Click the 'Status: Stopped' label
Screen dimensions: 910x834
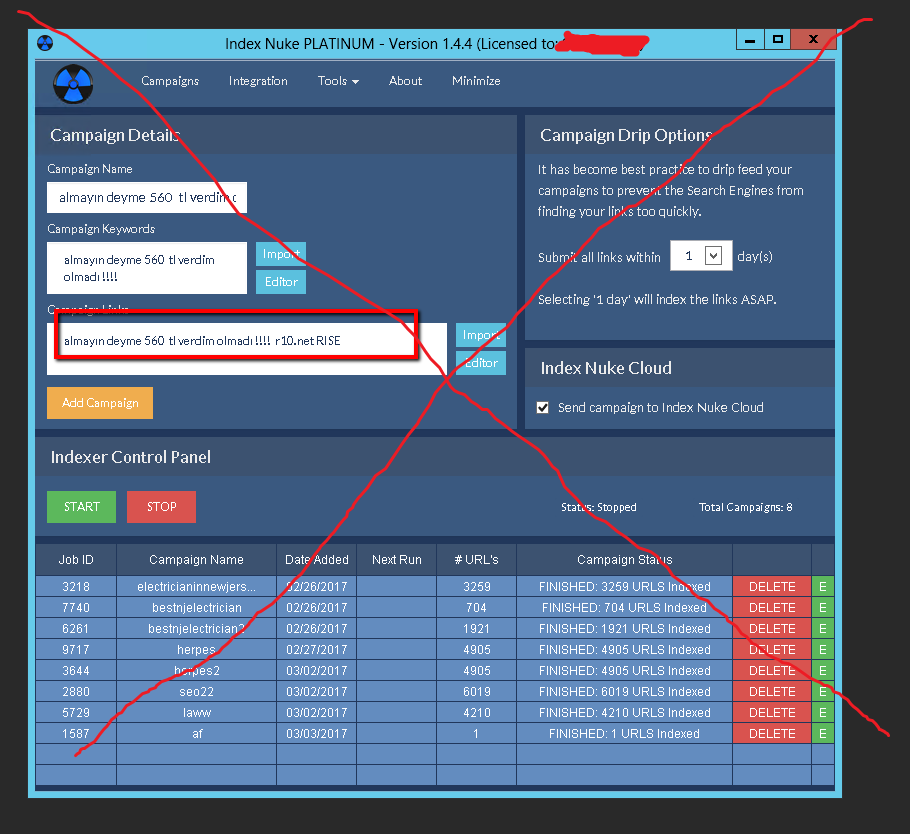pyautogui.click(x=598, y=507)
